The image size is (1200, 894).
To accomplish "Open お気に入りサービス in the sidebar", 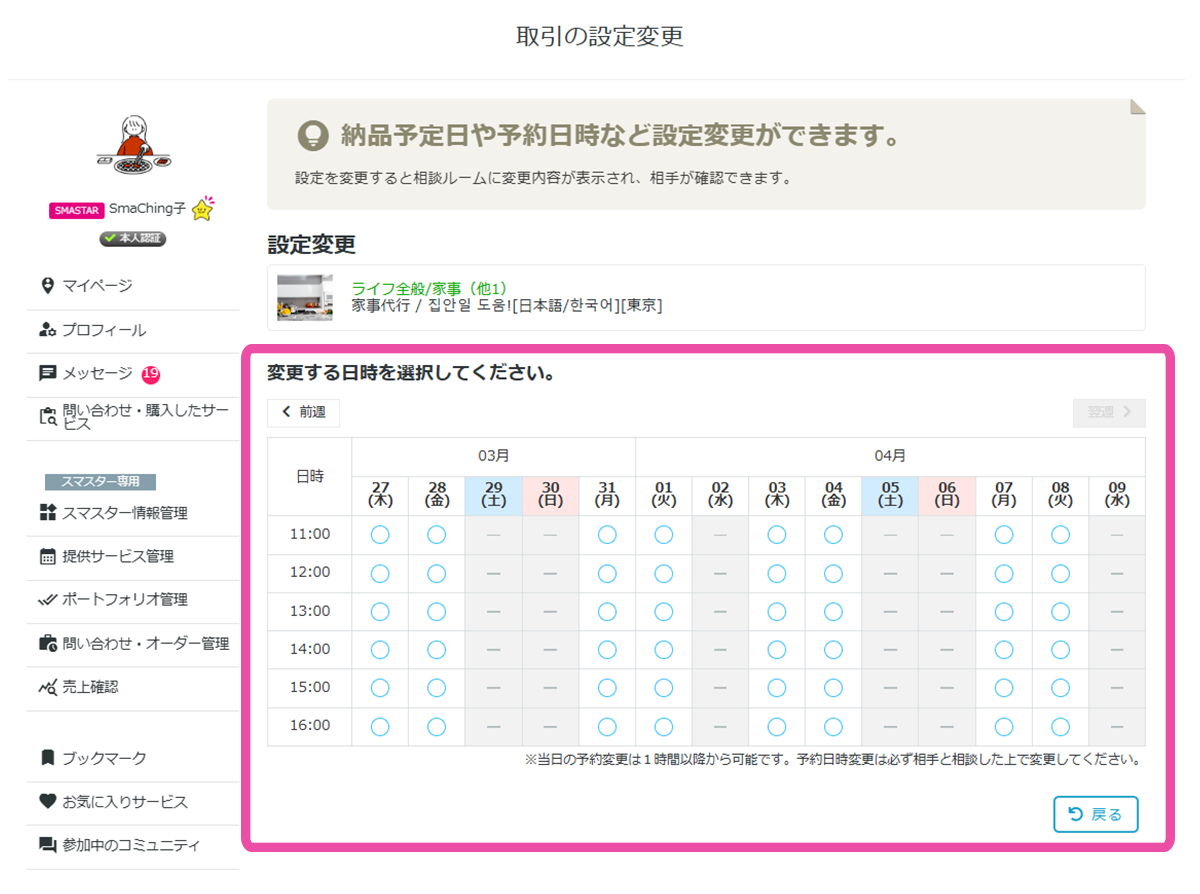I will [x=124, y=802].
